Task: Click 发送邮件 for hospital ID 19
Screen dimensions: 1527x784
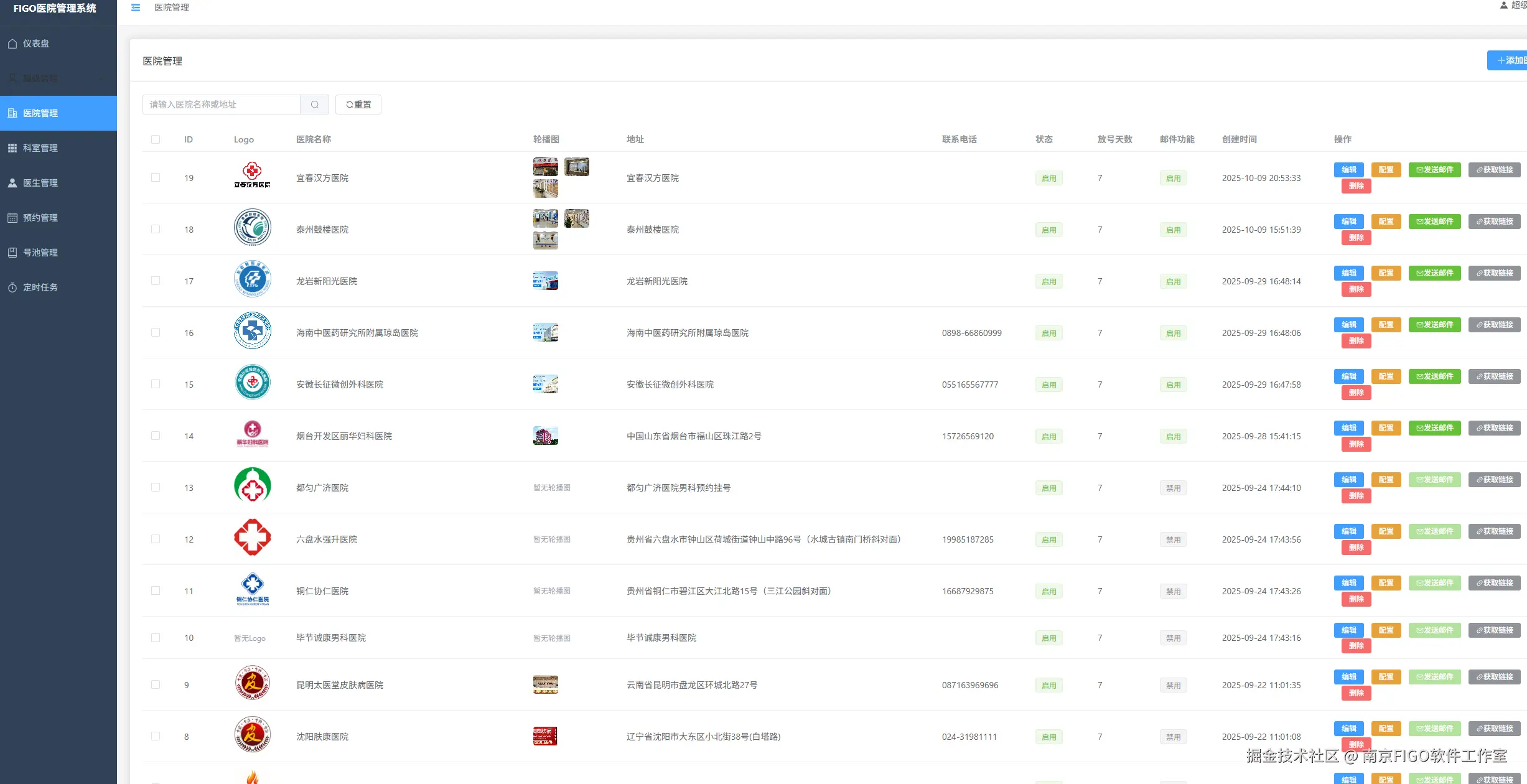Action: pyautogui.click(x=1434, y=170)
